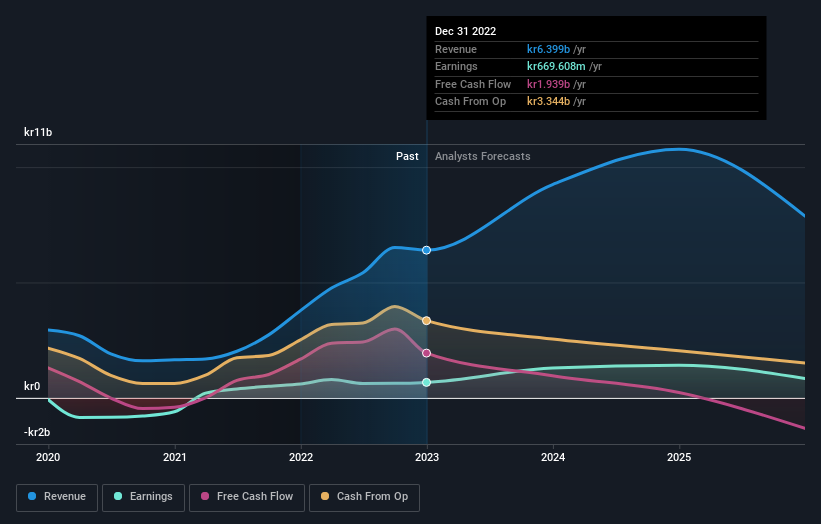Click the Free Cash Flow data point at 2023
The height and width of the screenshot is (524, 821).
[427, 353]
